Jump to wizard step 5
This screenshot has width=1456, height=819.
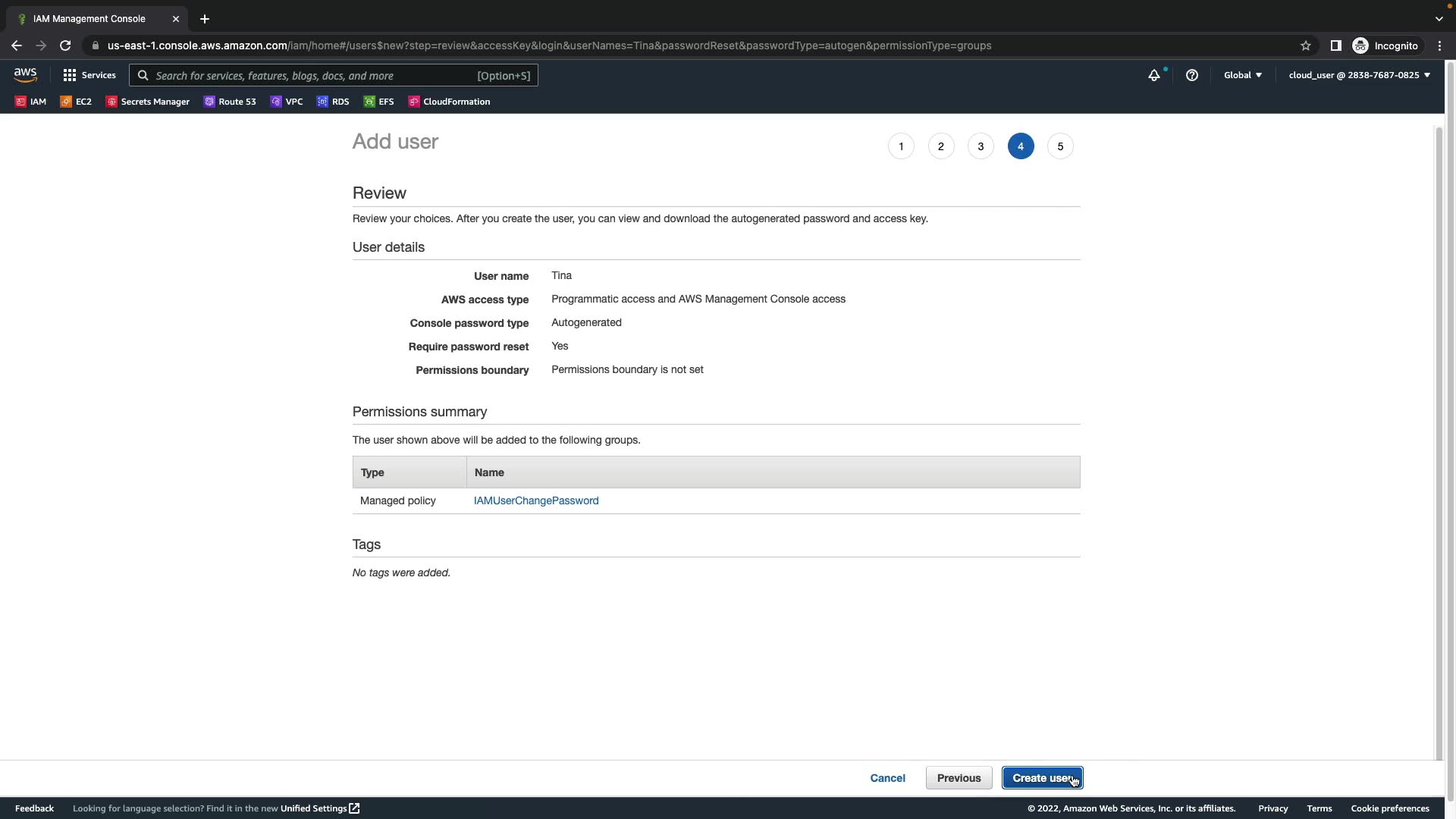pos(1059,146)
